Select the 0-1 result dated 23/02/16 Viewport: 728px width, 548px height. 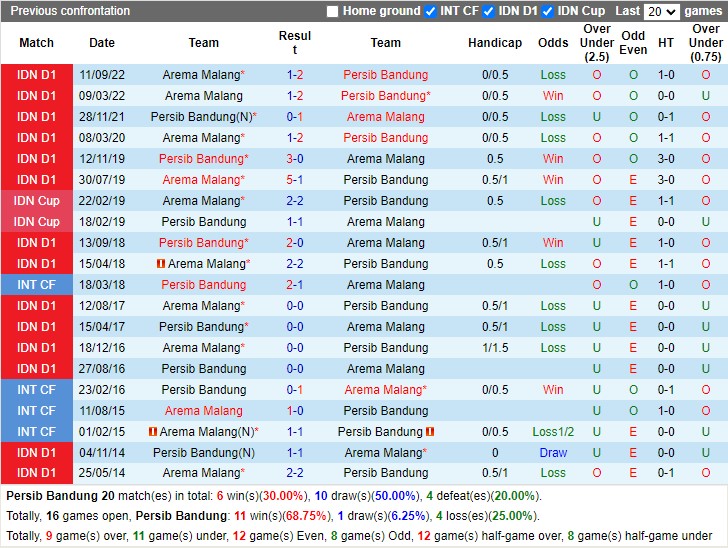(x=295, y=390)
